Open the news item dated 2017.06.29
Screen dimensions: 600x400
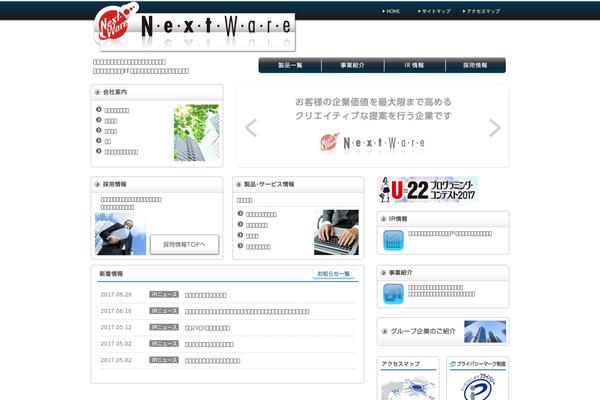point(205,295)
